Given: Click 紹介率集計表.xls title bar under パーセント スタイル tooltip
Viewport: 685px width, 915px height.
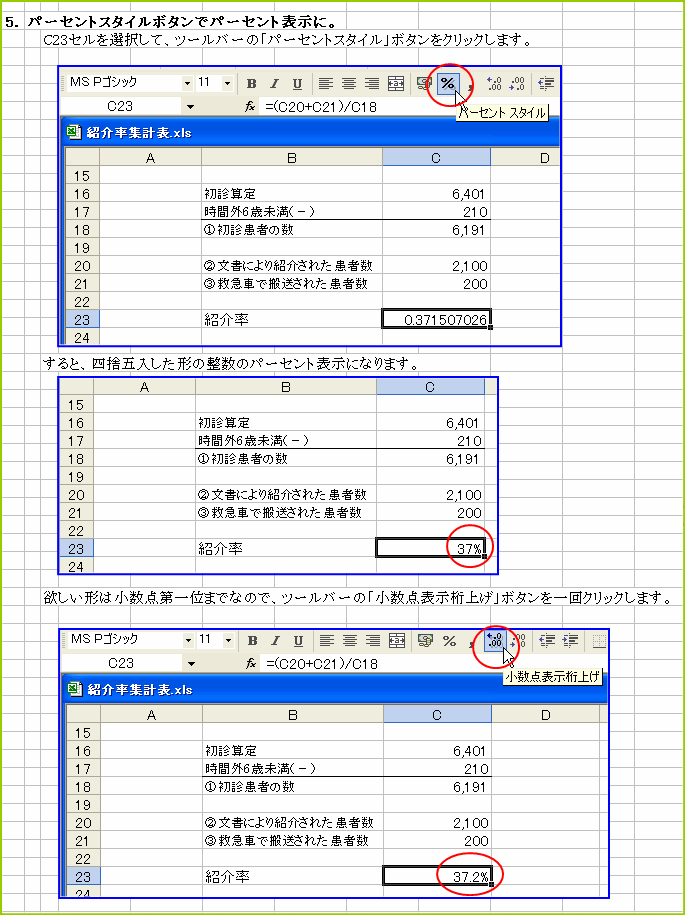Looking at the screenshot, I should 309,132.
